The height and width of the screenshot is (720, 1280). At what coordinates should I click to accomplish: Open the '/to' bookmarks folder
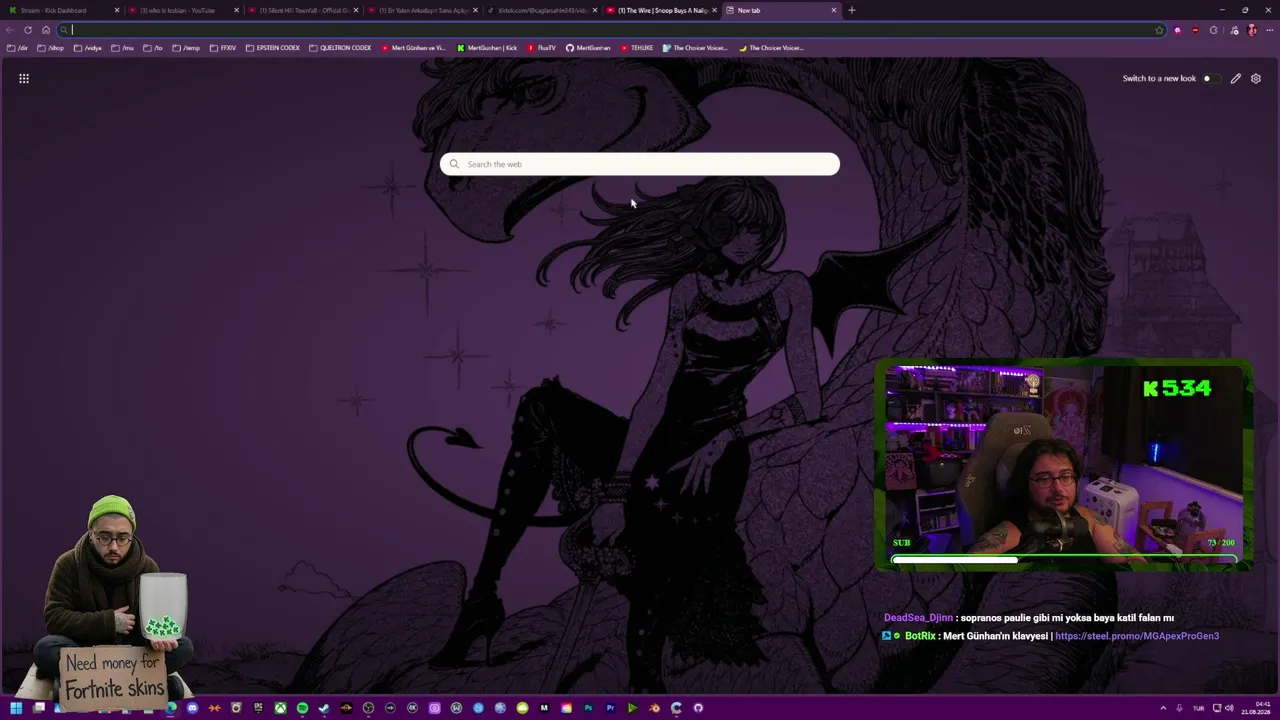[153, 48]
